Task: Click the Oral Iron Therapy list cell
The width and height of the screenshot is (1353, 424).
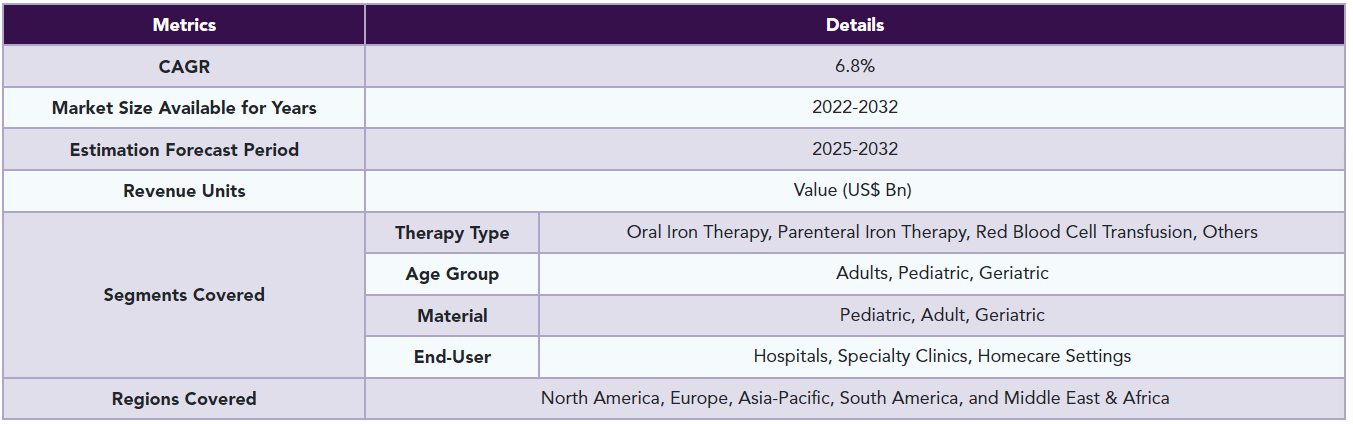Action: pyautogui.click(x=942, y=232)
